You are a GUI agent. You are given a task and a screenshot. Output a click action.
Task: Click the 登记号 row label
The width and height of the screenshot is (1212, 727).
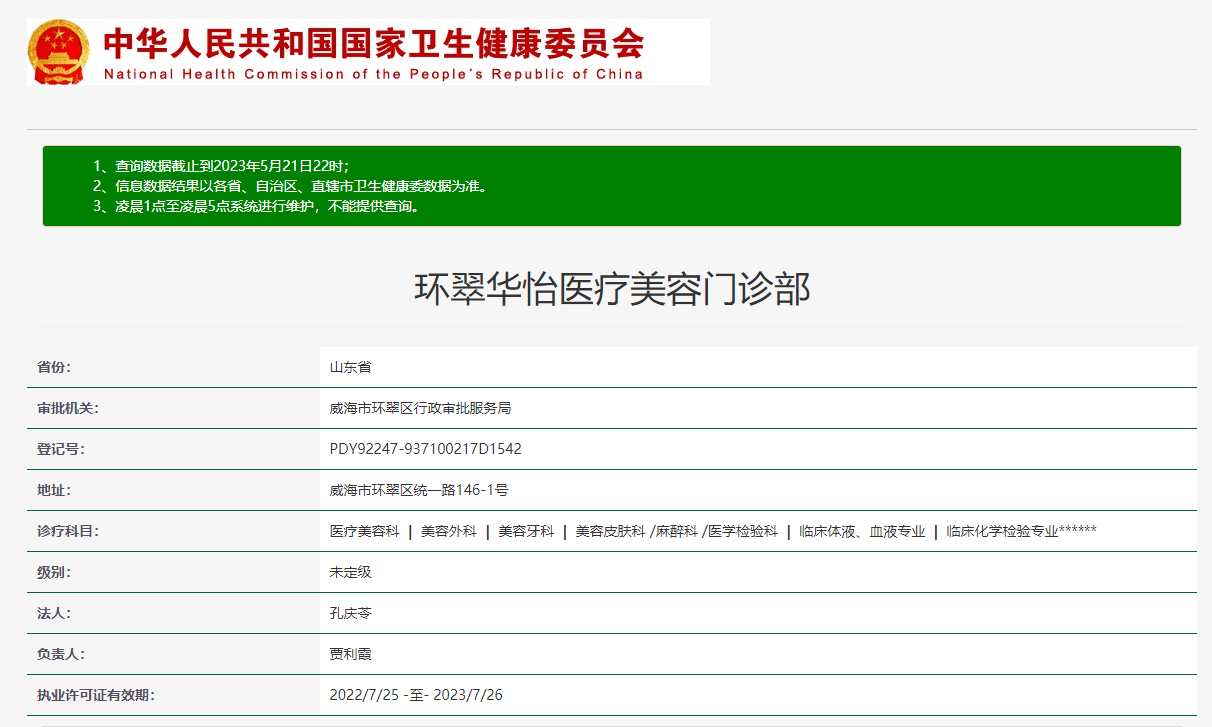61,449
